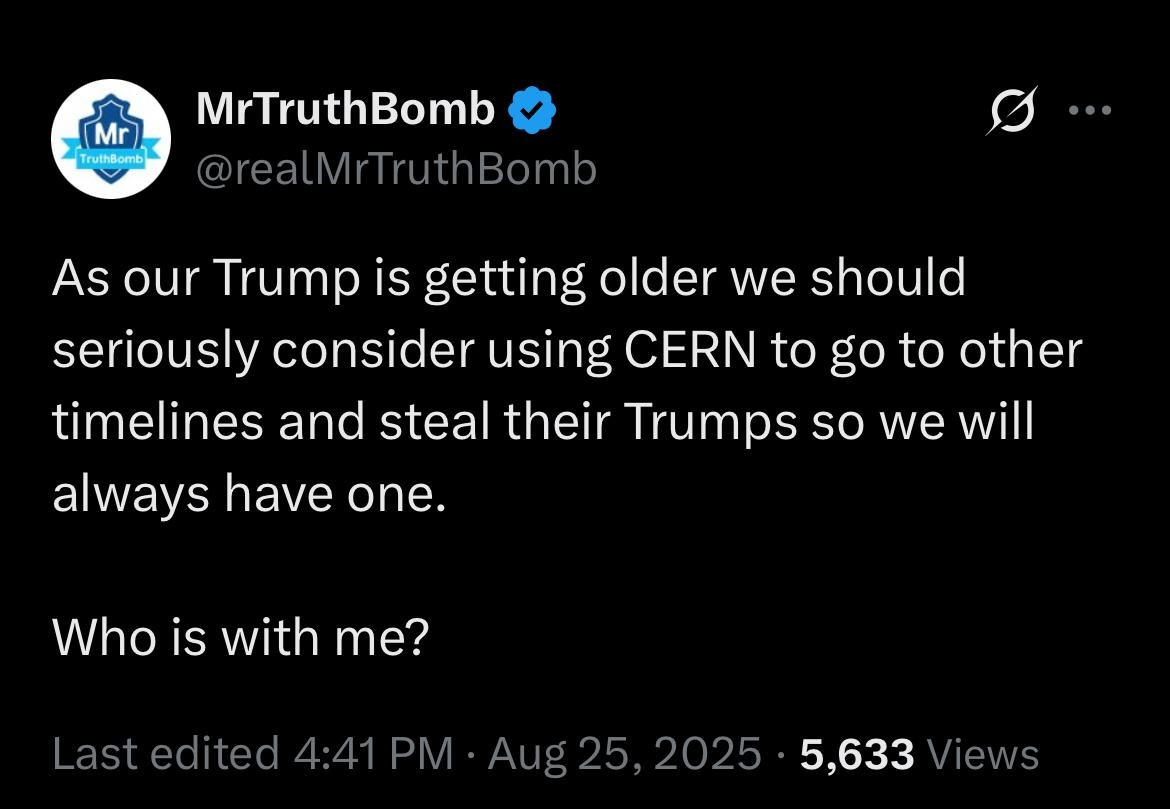1170x809 pixels.
Task: Click the word 'seriously' in the post
Action: 155,351
